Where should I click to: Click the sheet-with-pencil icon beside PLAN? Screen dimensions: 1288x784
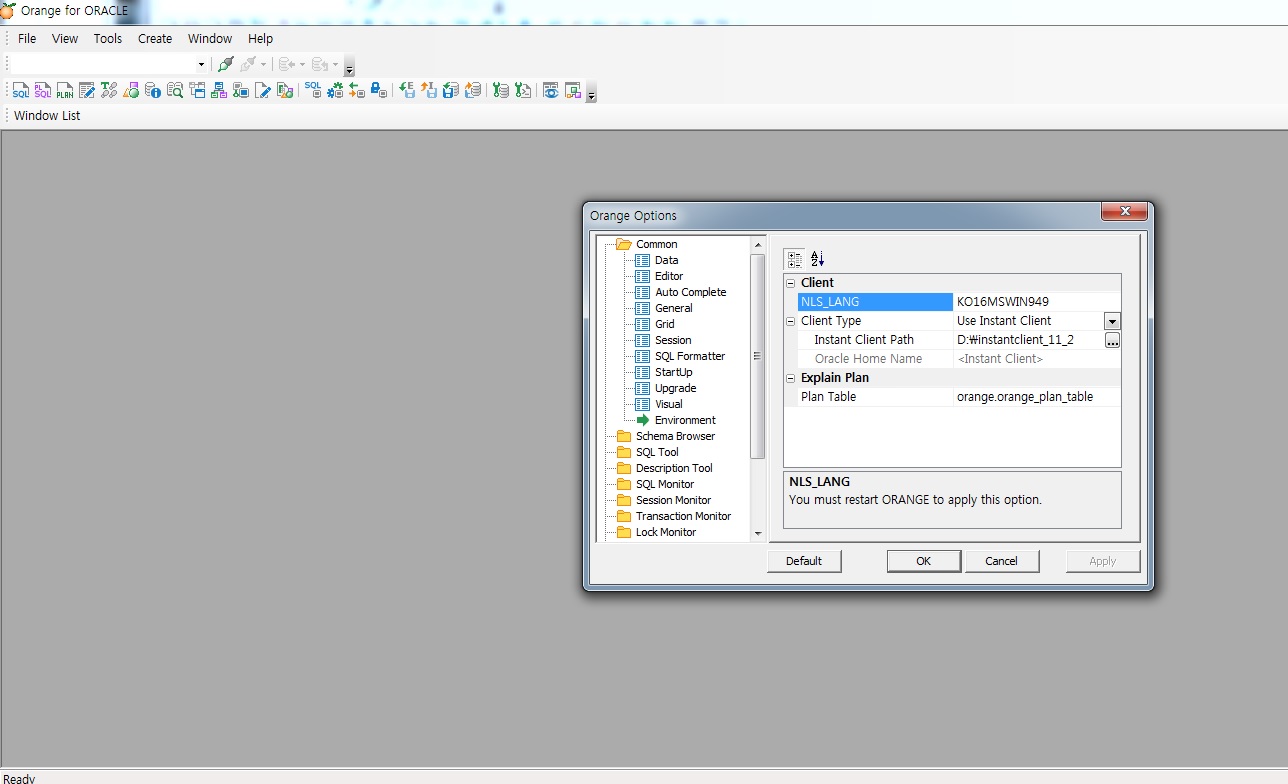[87, 90]
